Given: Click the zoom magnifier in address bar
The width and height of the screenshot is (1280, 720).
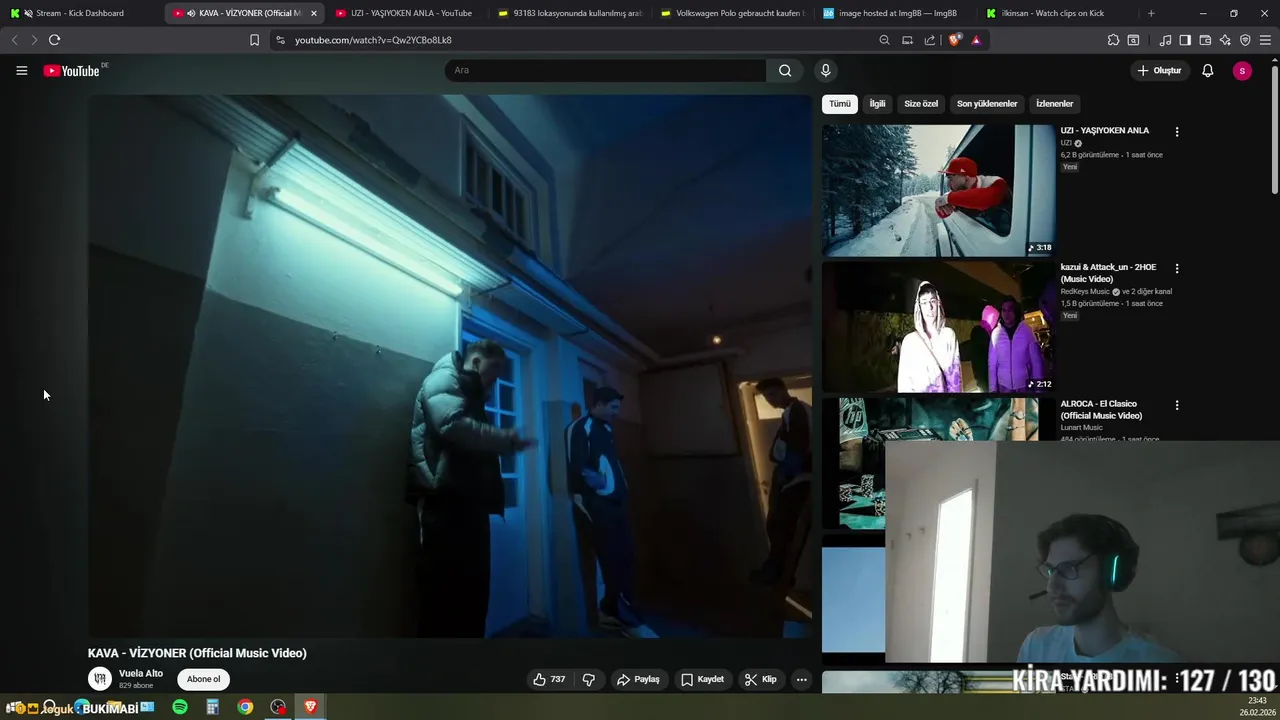Looking at the screenshot, I should point(884,40).
